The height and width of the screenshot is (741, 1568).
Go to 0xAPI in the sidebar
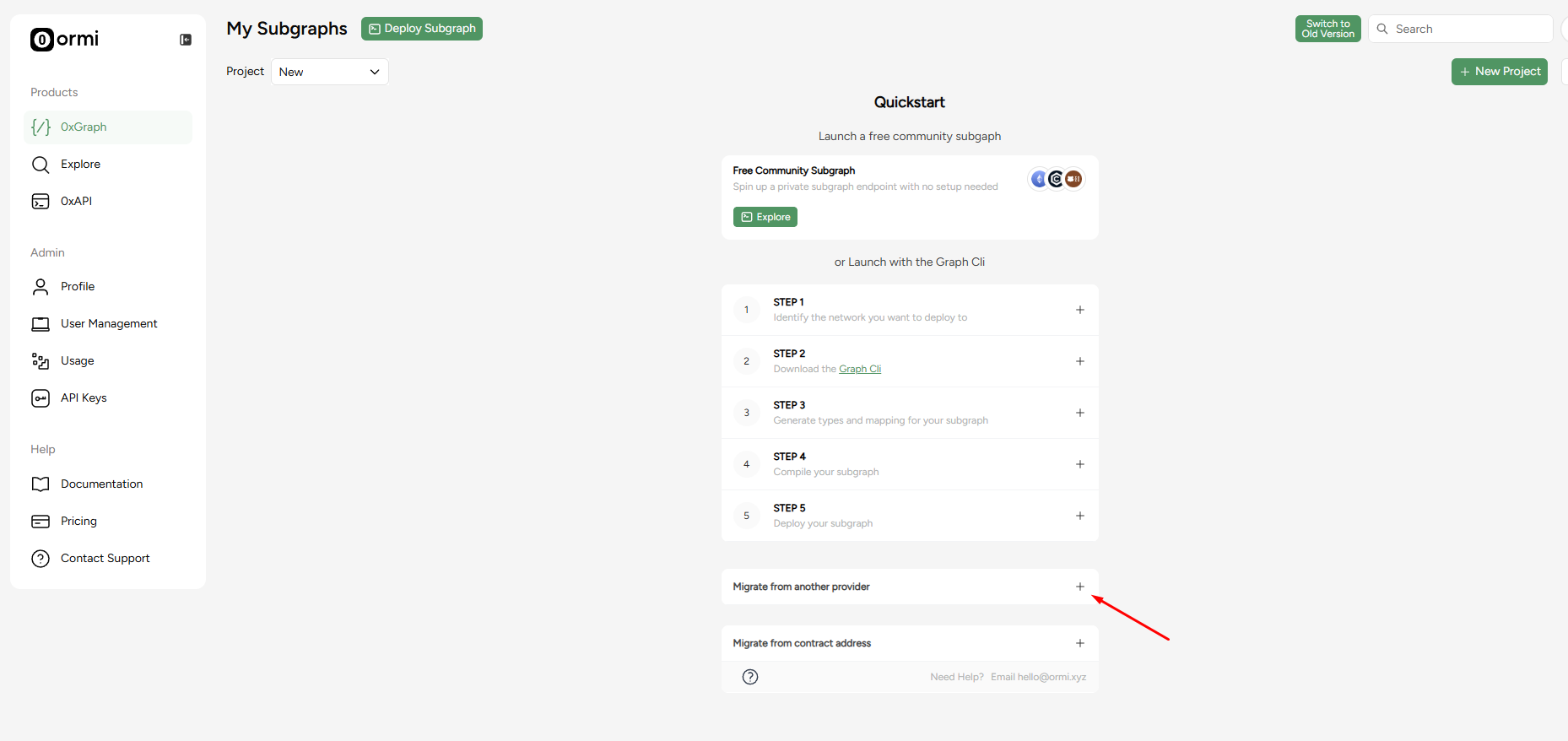(108, 202)
